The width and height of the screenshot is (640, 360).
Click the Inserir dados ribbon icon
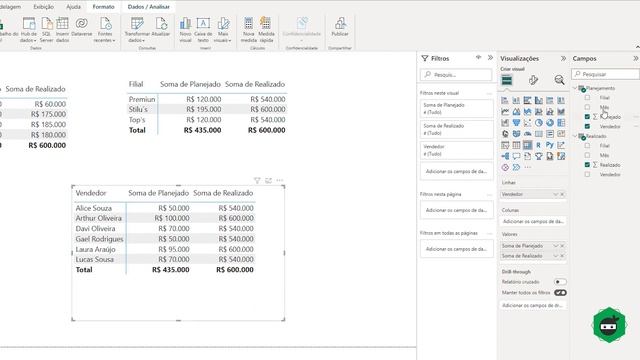pos(62,30)
